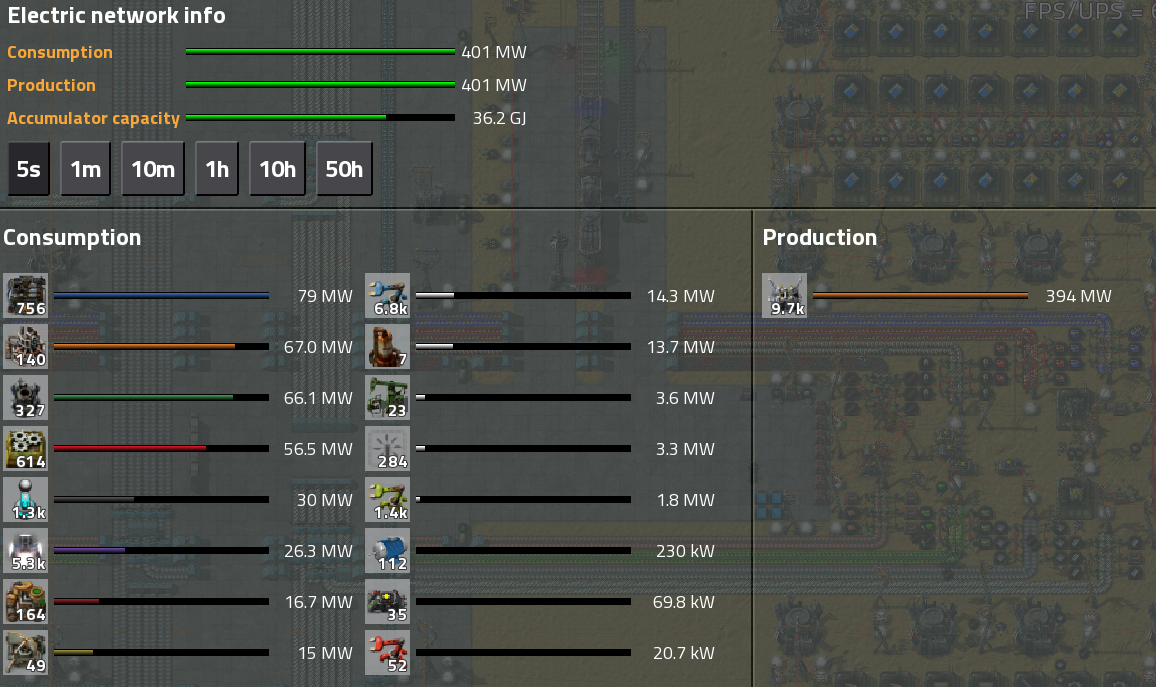Click the "1.8 MW" consumption value

[x=686, y=500]
